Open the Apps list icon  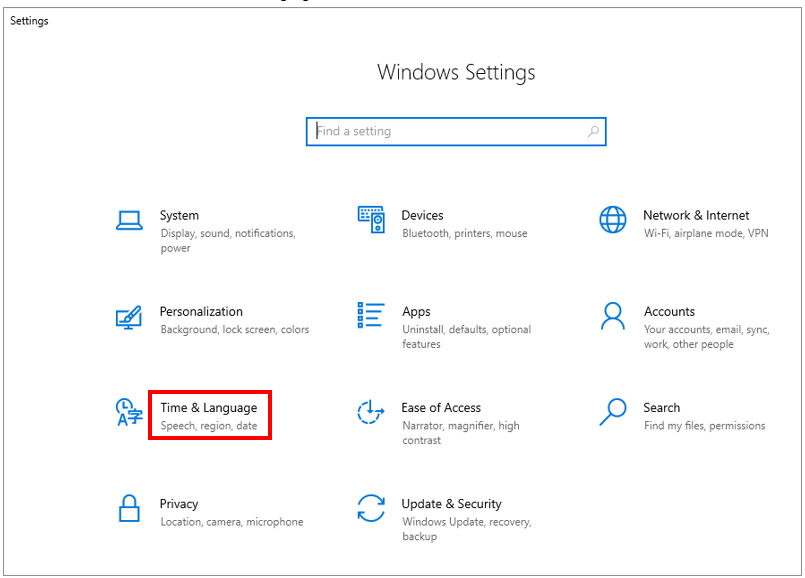(x=371, y=316)
